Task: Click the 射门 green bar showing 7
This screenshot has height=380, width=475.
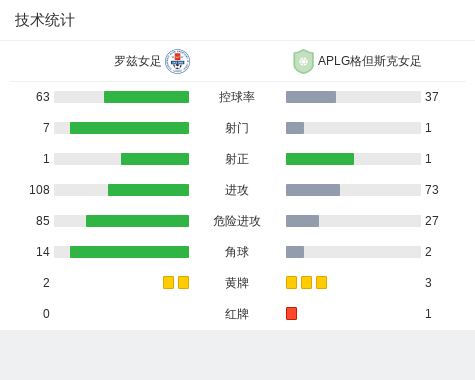Action: 129,128
